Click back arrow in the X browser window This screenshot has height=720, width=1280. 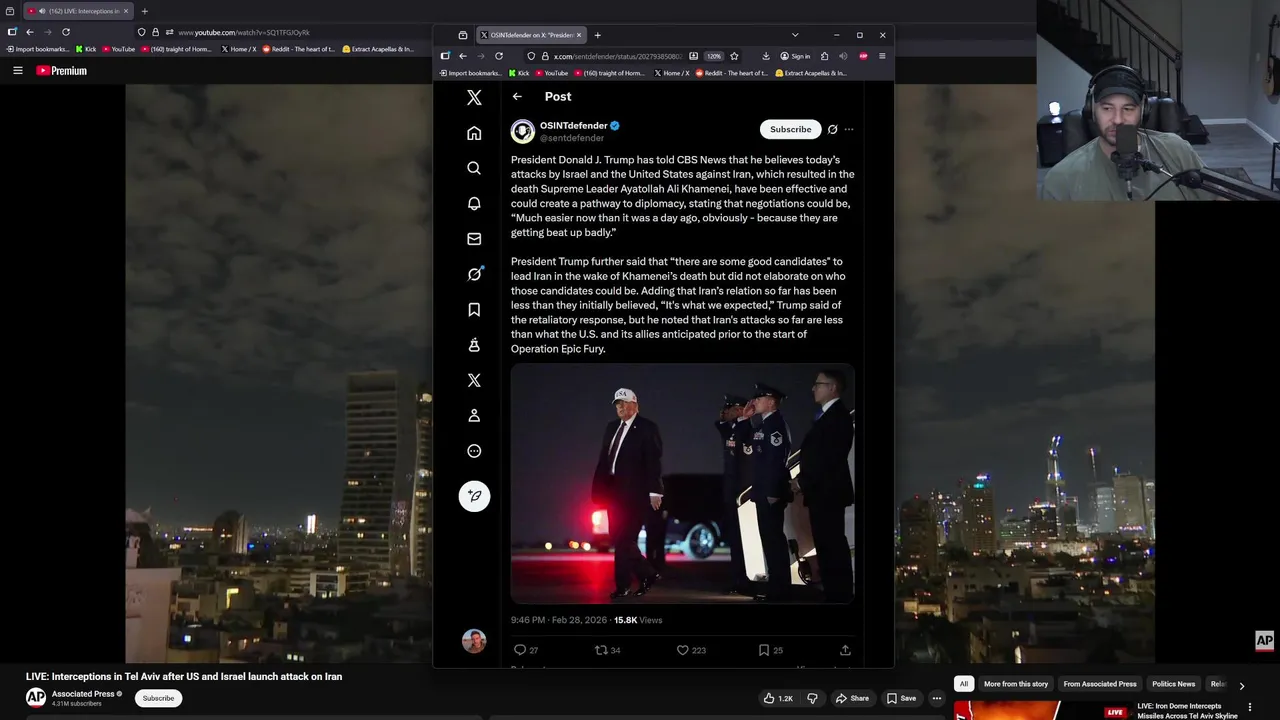[x=463, y=56]
